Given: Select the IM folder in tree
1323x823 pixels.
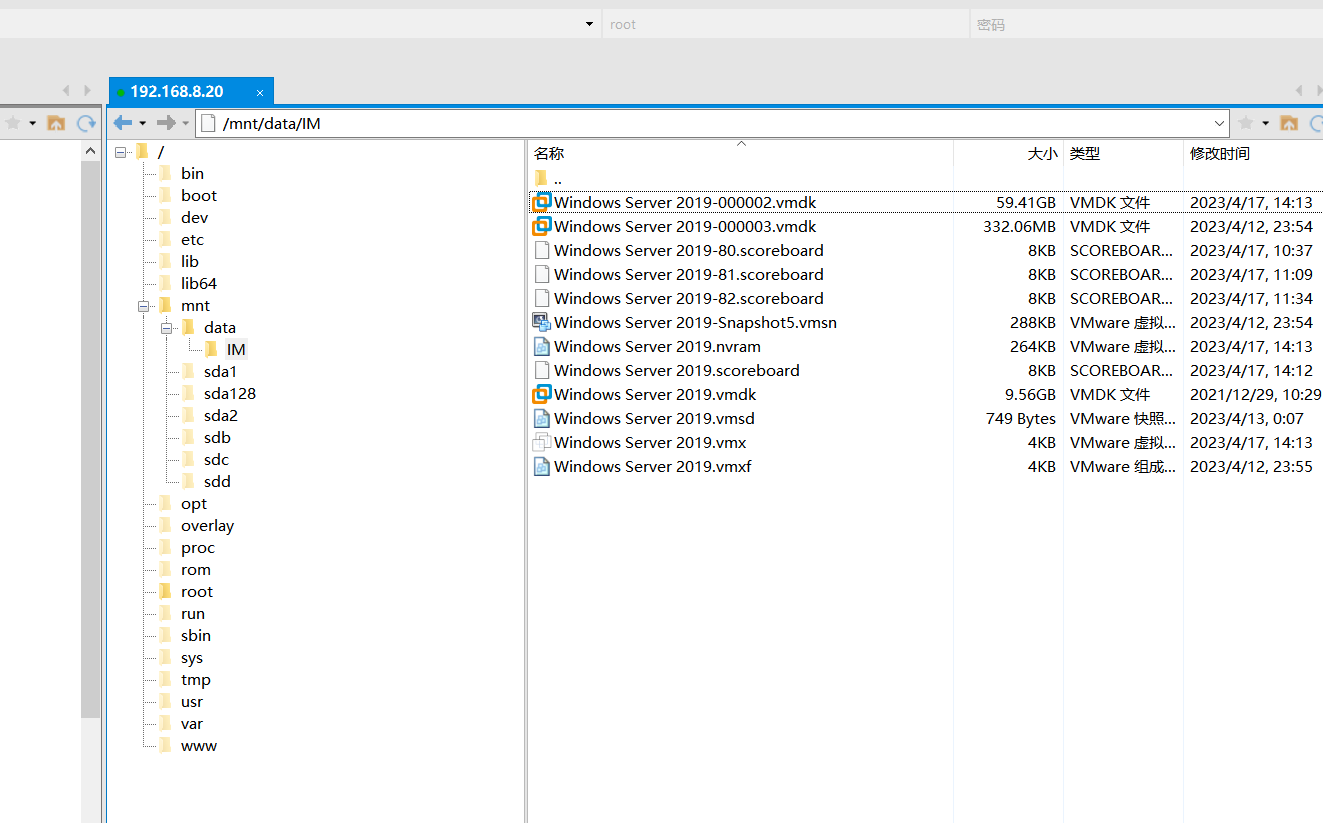Looking at the screenshot, I should (236, 350).
